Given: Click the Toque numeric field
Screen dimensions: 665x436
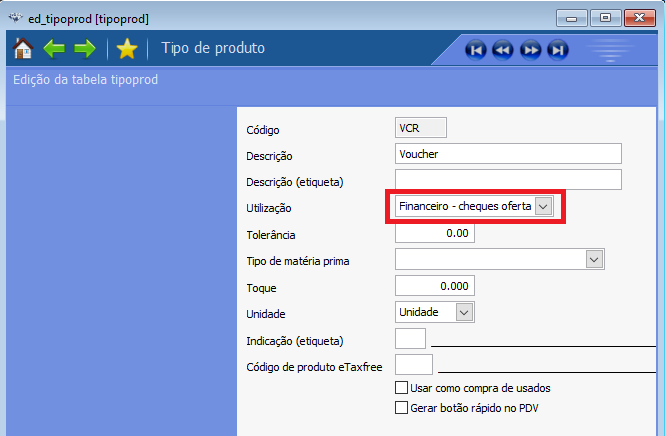Looking at the screenshot, I should [434, 286].
